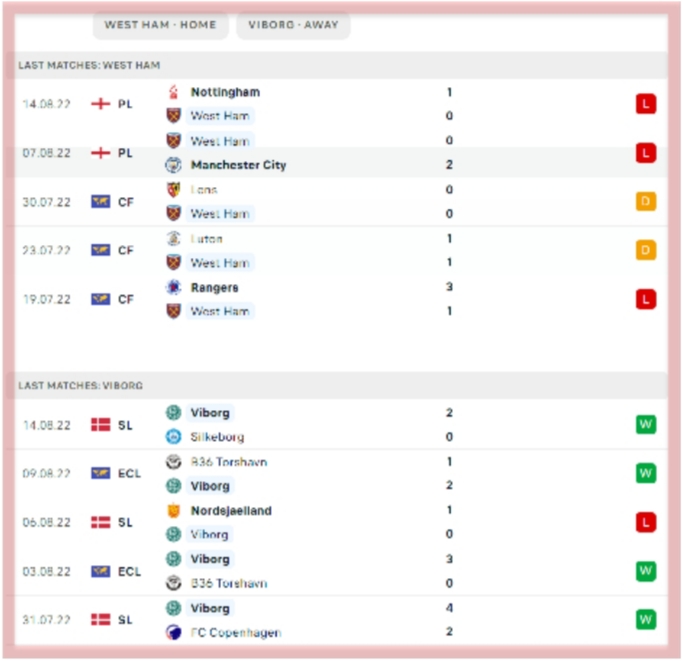Click the Nordsjaelland club crest icon

[173, 511]
